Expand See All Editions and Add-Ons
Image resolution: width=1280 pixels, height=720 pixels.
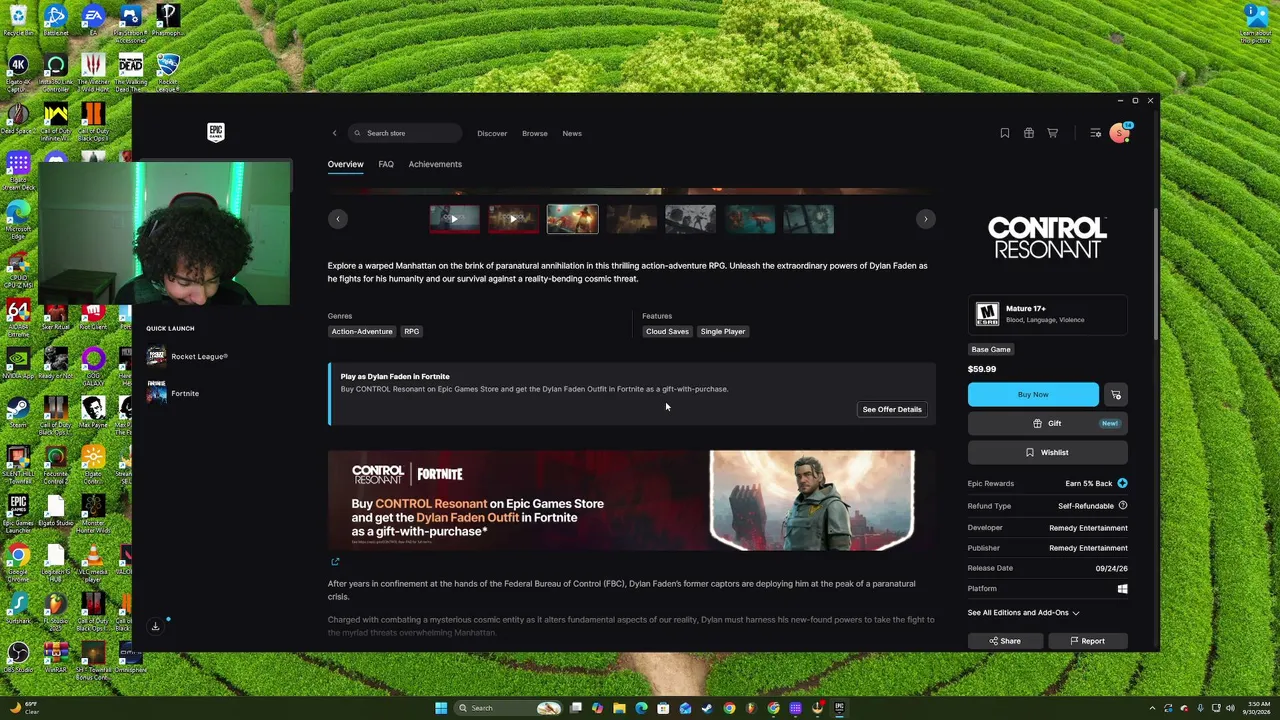tap(1023, 613)
